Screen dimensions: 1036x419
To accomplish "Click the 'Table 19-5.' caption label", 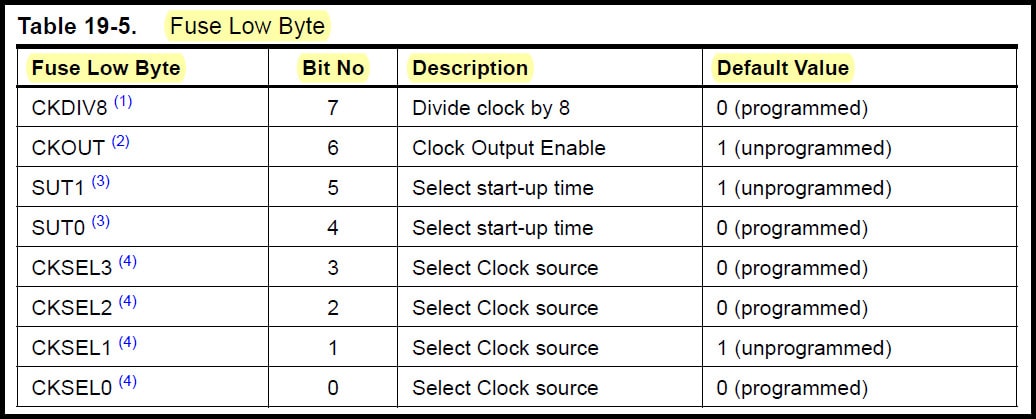I will pos(77,26).
